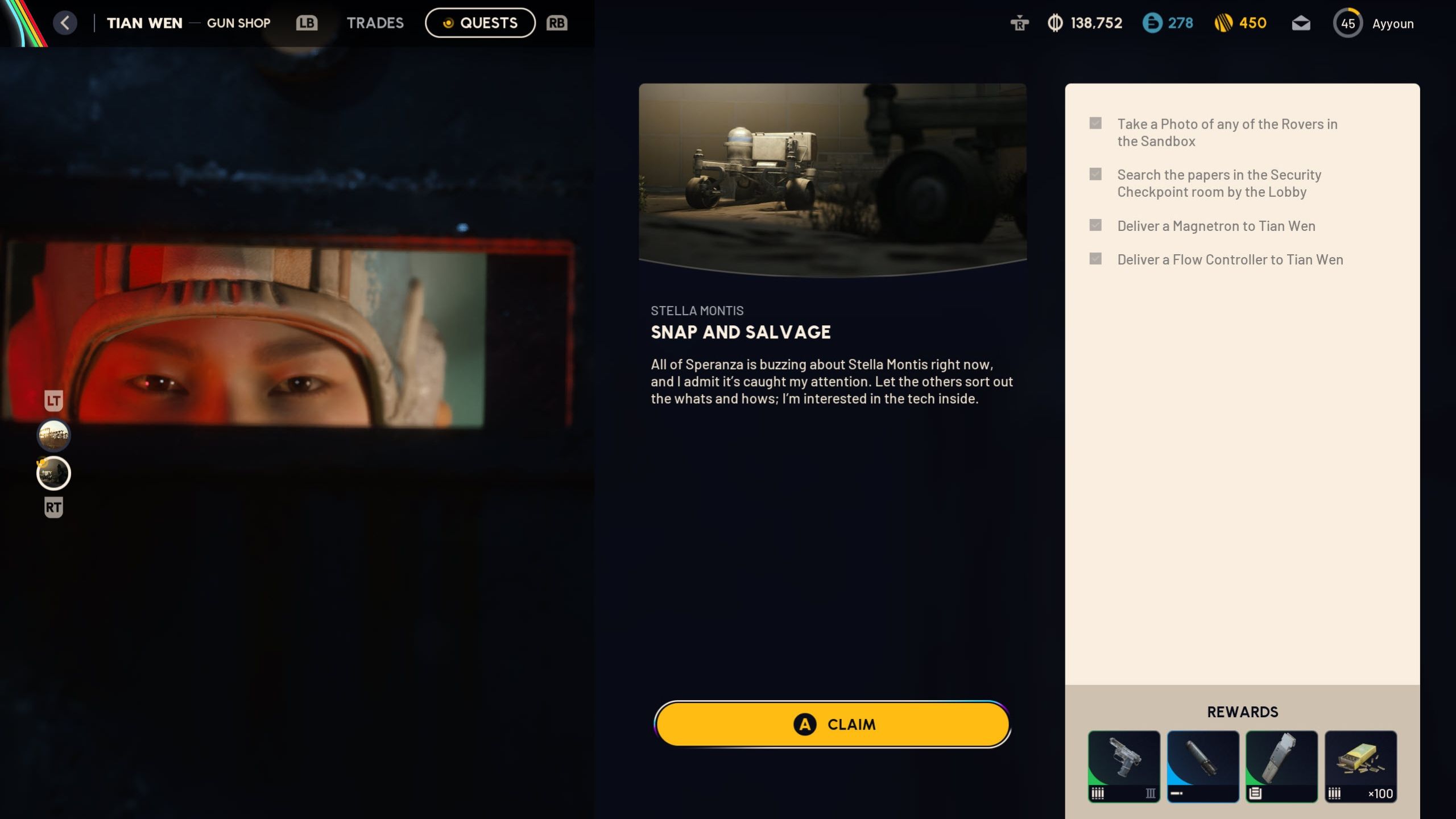Click the yellow 450 currency icon

[x=1223, y=23]
